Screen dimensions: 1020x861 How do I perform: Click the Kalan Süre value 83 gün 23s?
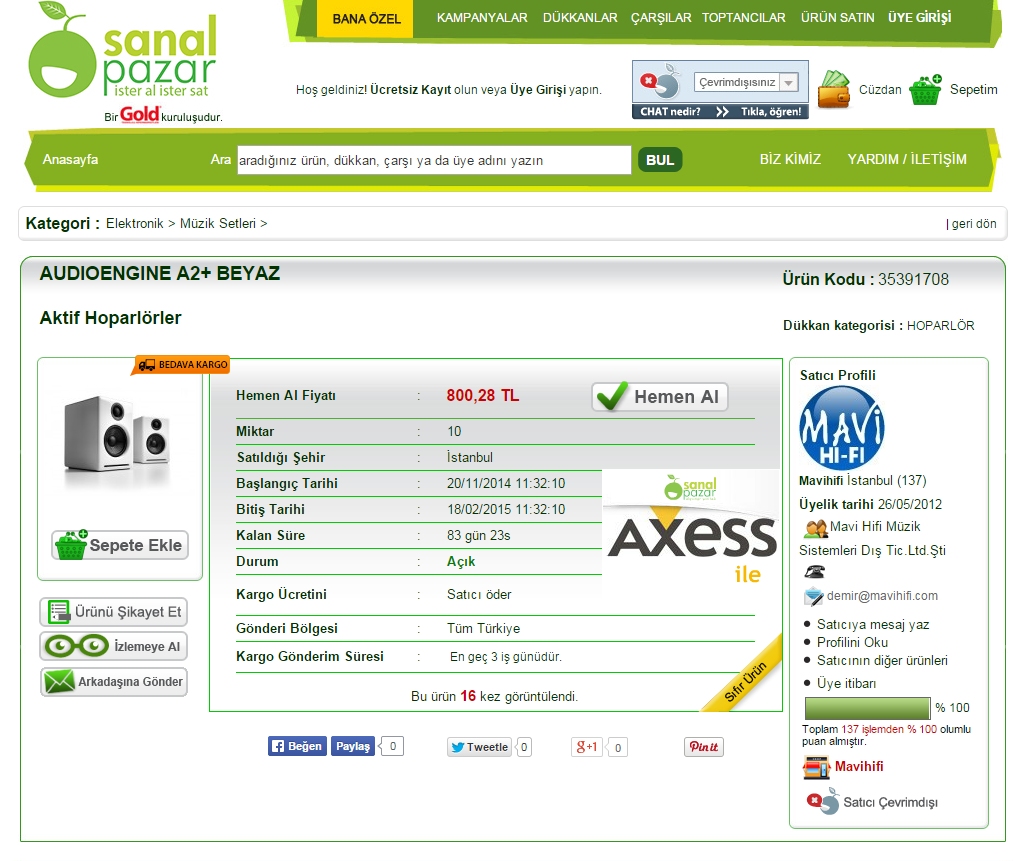point(479,536)
